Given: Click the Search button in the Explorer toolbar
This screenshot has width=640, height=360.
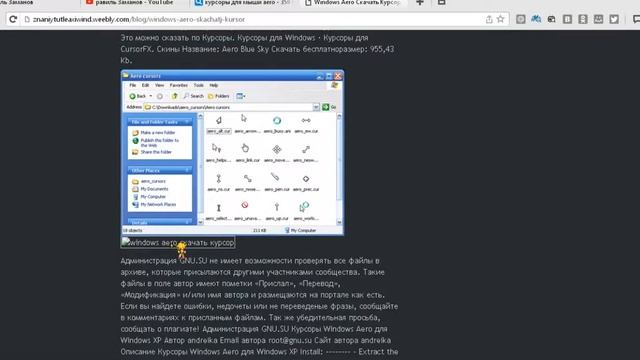Looking at the screenshot, I should [x=193, y=96].
